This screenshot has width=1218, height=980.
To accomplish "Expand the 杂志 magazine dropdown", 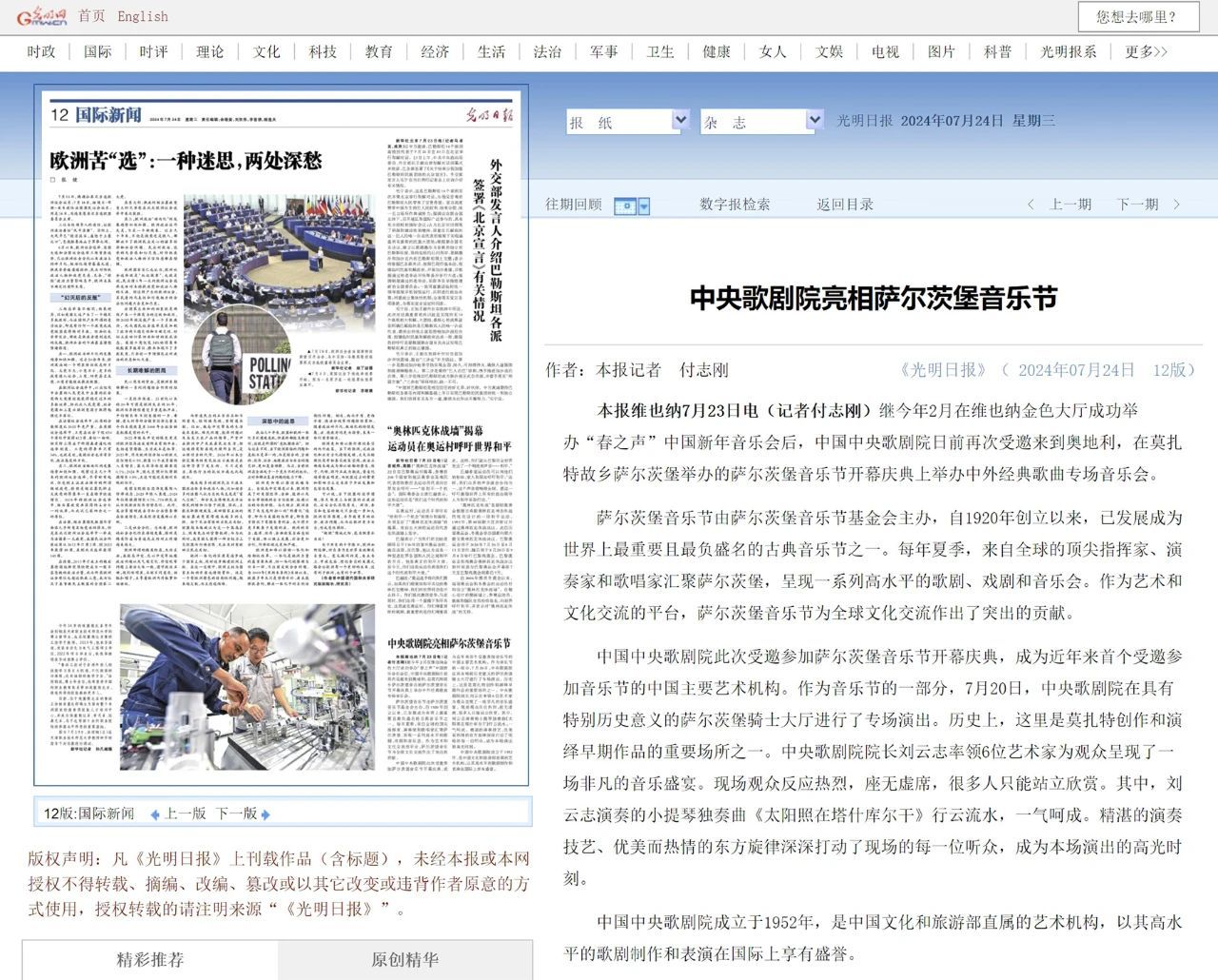I will [x=814, y=121].
